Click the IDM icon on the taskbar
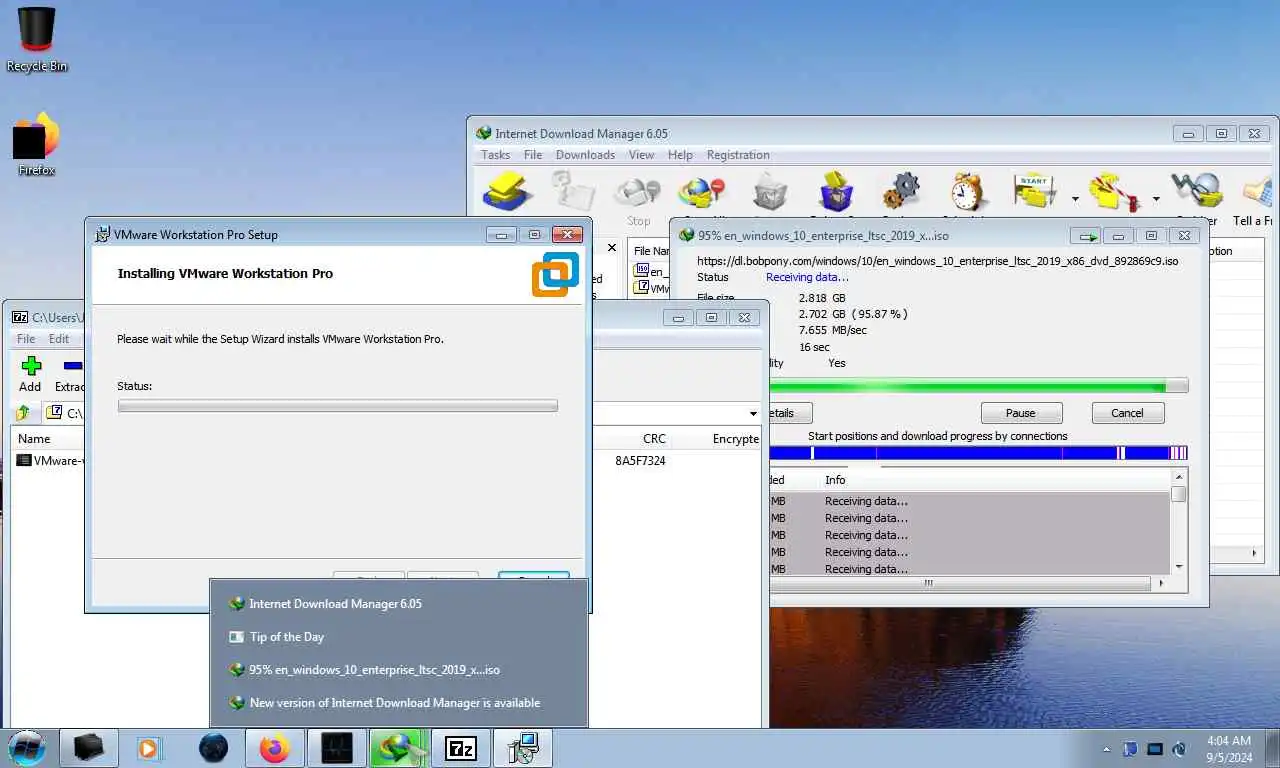1280x768 pixels. tap(398, 748)
